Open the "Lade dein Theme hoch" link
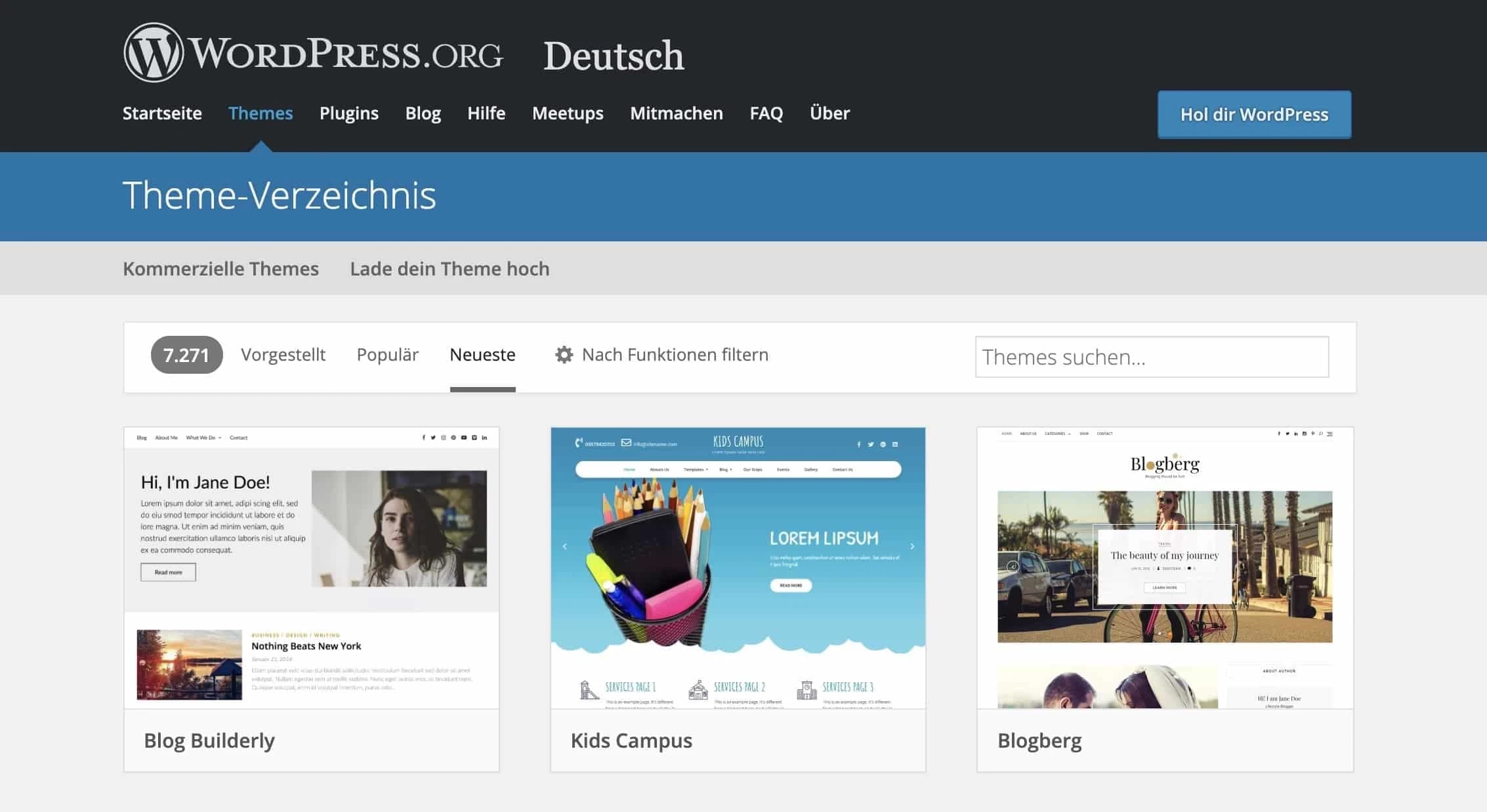This screenshot has height=812, width=1487. 450,268
